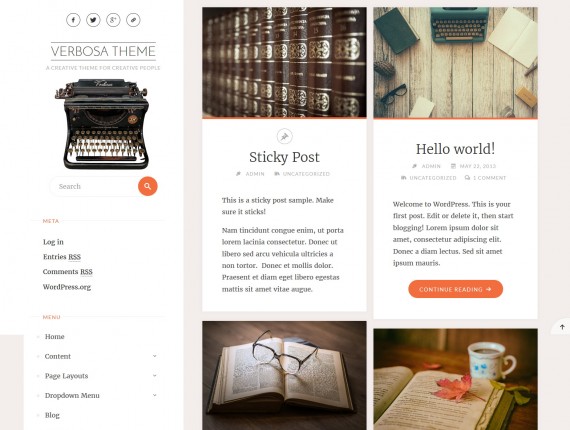Click the link chain social icon
Screen dimensions: 570x430
tap(133, 20)
